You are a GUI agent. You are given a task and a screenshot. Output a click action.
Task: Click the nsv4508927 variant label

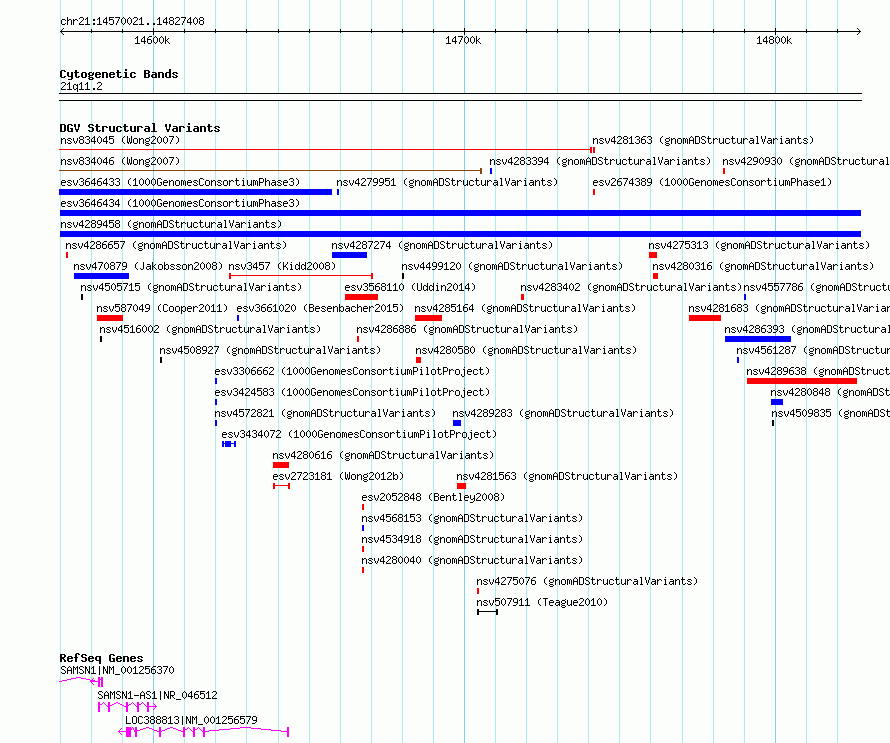pyautogui.click(x=270, y=350)
